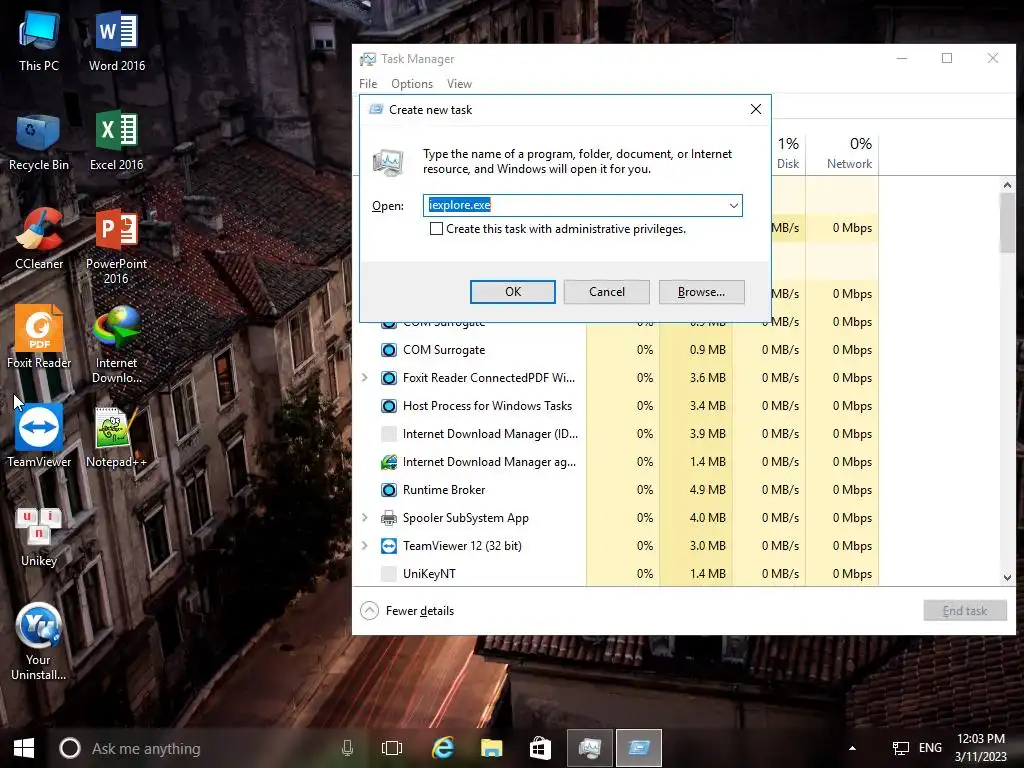The width and height of the screenshot is (1024, 768).
Task: Click the Foxit Reader ConnectedPDF process icon
Action: (x=389, y=377)
